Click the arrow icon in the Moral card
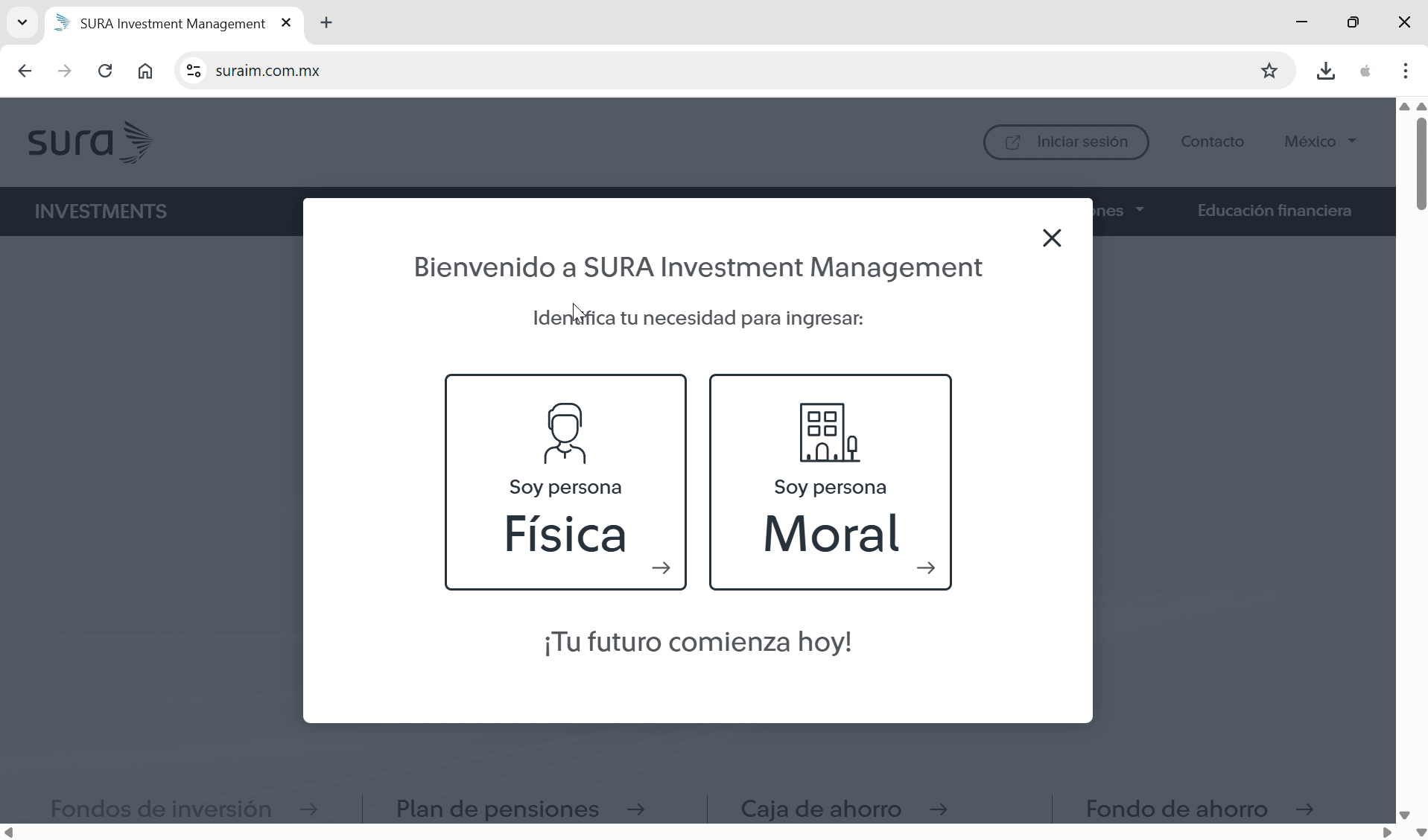 click(x=925, y=568)
